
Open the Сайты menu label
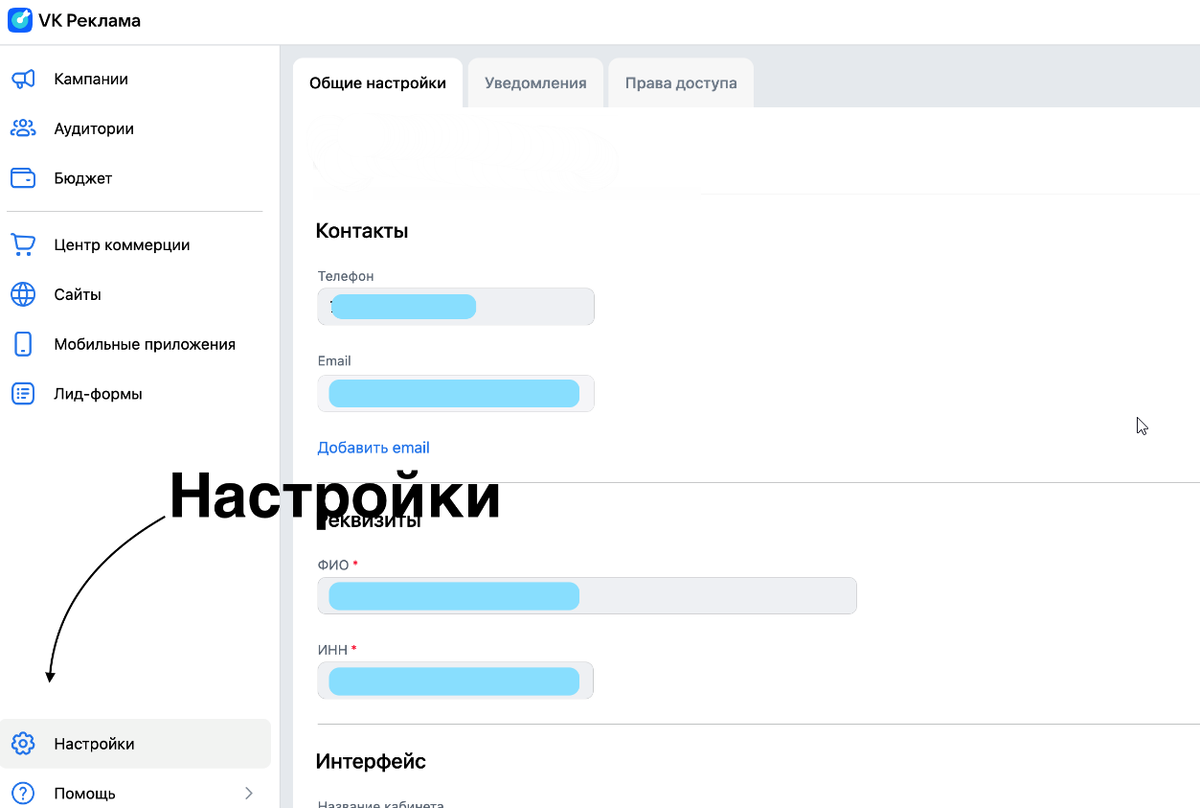point(77,295)
